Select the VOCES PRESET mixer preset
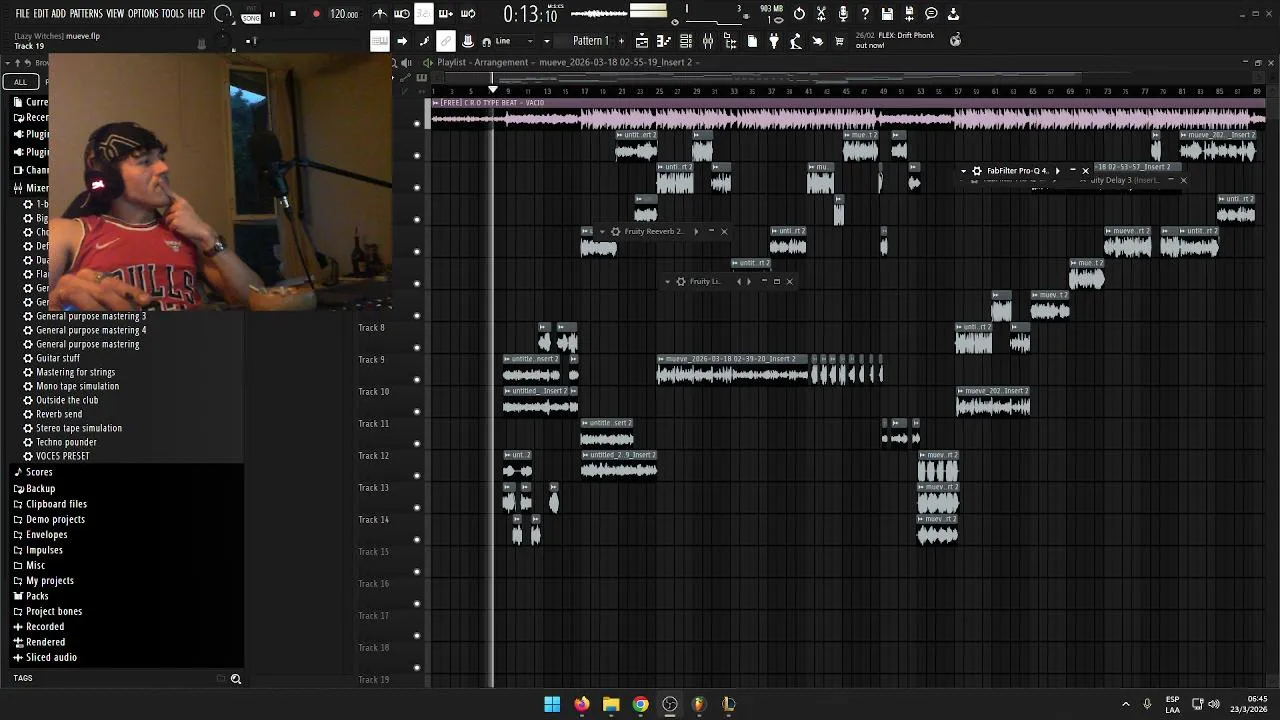Image resolution: width=1280 pixels, height=720 pixels. click(x=62, y=456)
